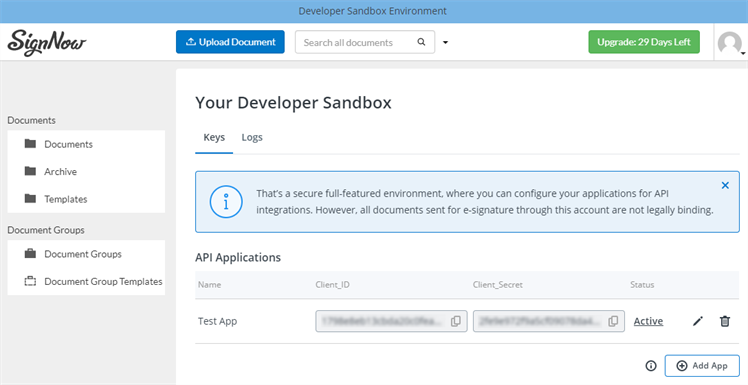The image size is (748, 385).
Task: Click the magnifier search icon
Action: [x=421, y=42]
